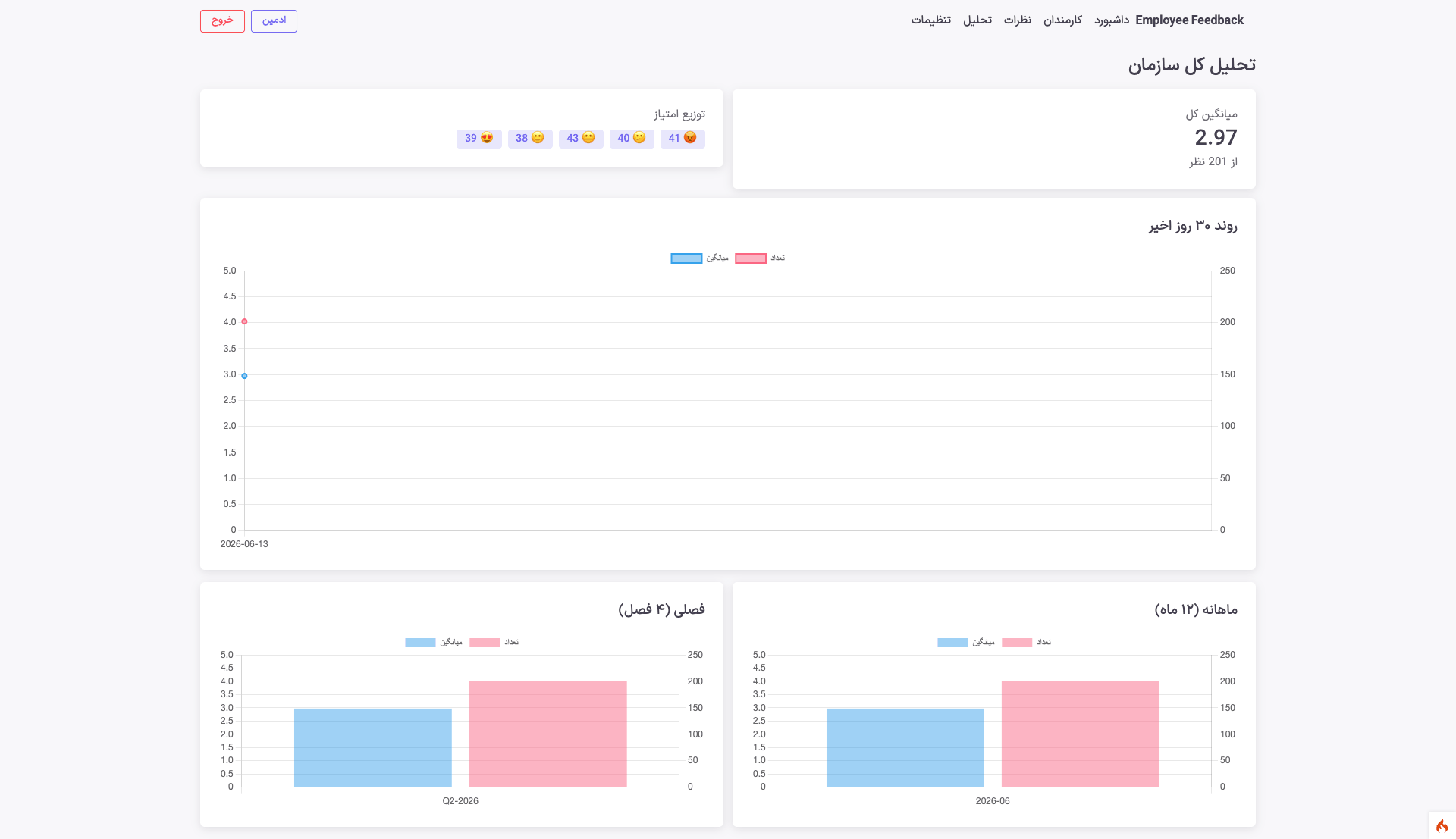1456x839 pixels.
Task: Toggle blue میانگین legend in 30-day trend chart
Action: pyautogui.click(x=699, y=258)
